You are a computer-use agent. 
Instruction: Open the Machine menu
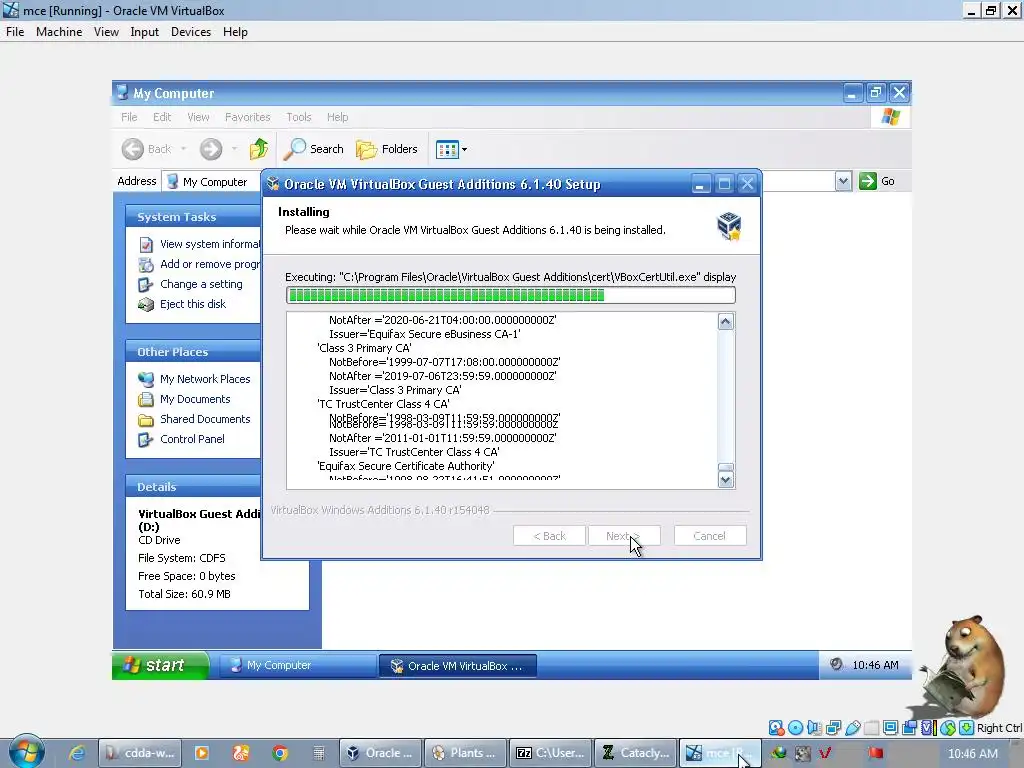(59, 32)
